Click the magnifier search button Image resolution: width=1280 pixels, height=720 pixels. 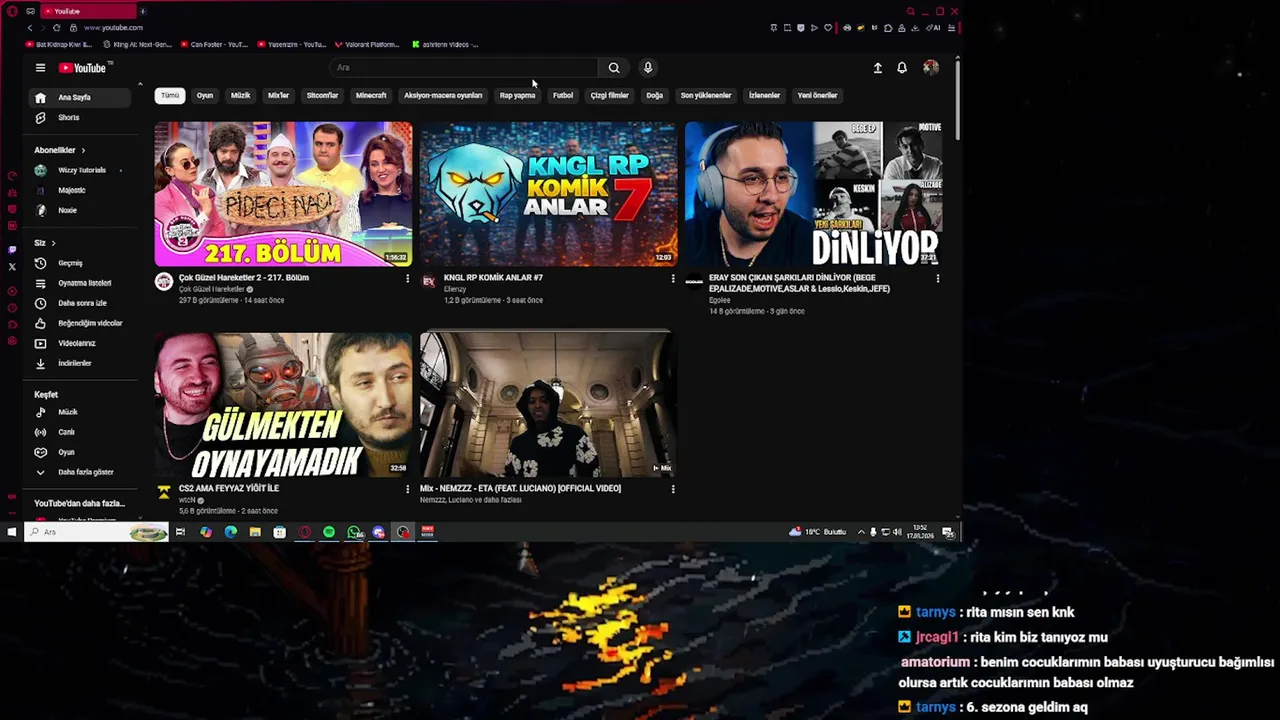point(614,68)
